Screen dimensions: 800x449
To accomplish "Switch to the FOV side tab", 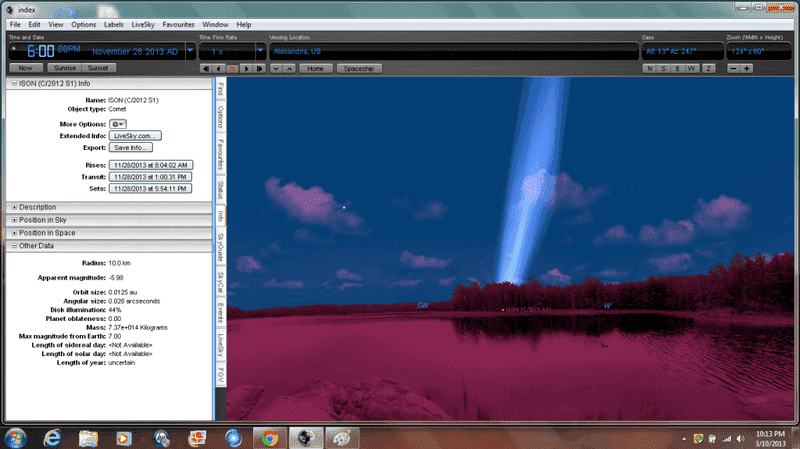I will point(221,375).
